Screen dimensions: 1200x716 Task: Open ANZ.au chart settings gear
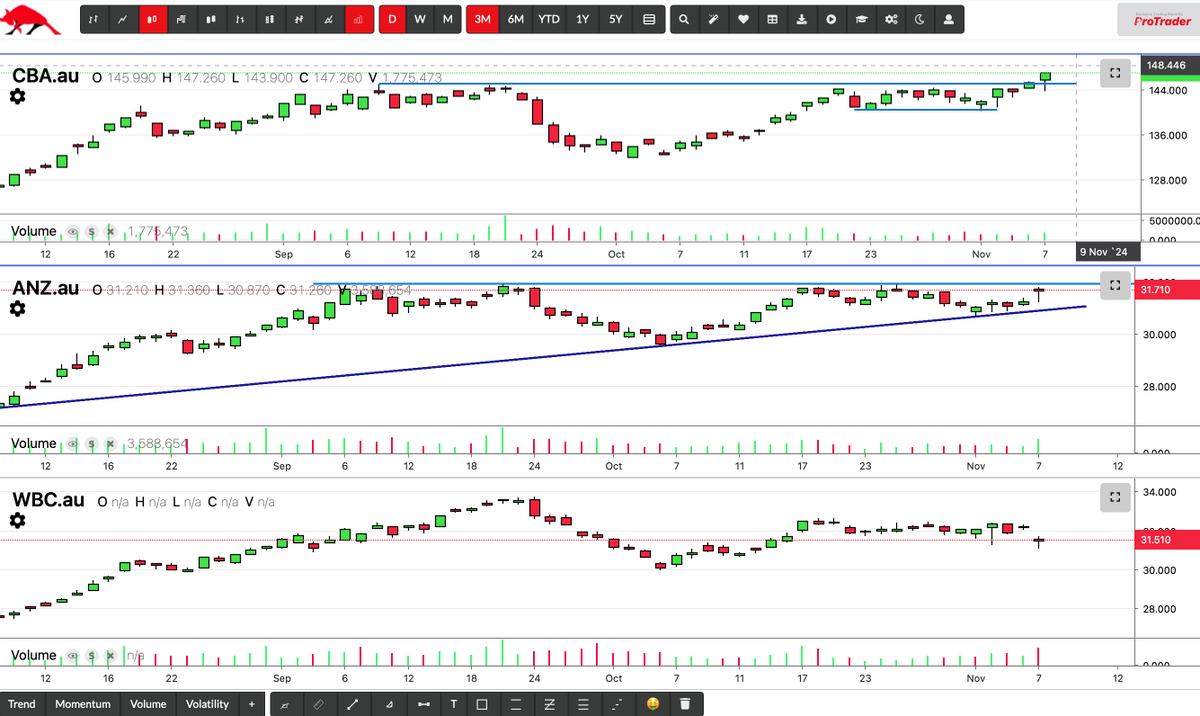17,308
